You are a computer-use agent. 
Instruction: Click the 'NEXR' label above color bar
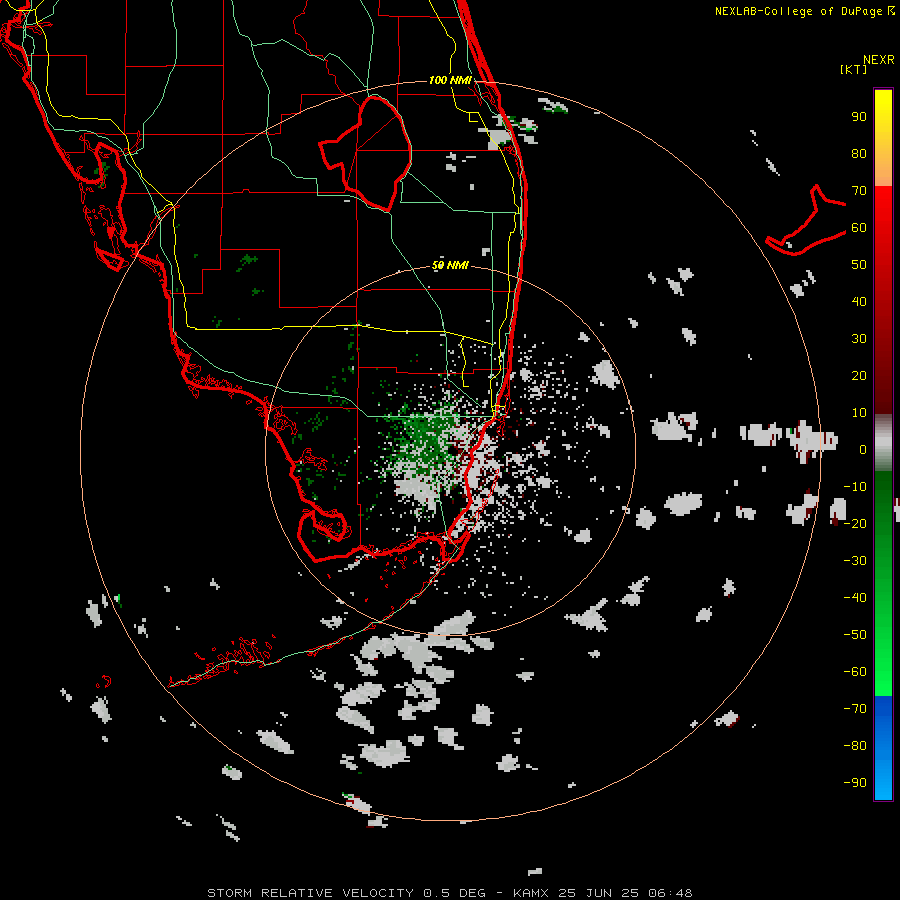879,60
